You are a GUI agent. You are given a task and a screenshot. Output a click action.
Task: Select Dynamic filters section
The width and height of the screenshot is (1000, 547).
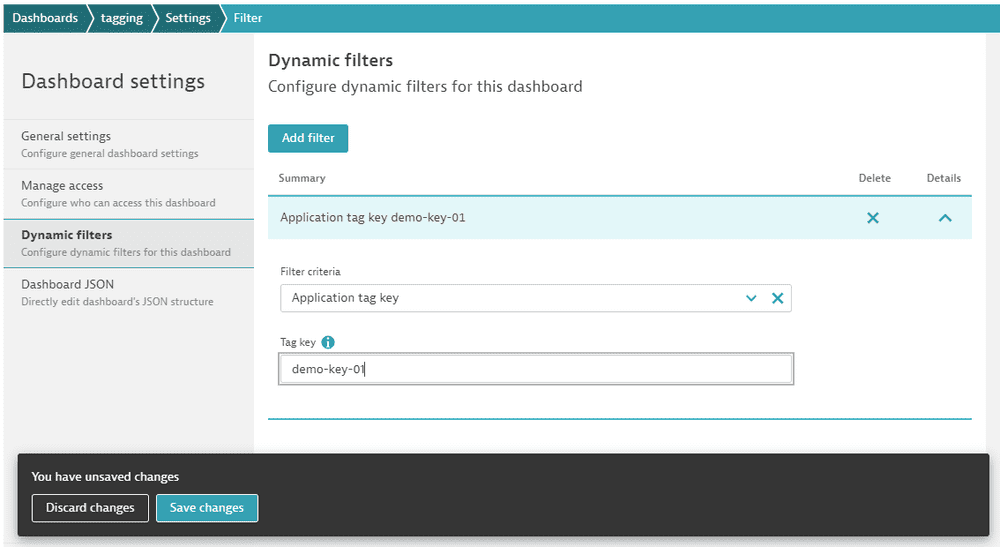[x=129, y=244]
